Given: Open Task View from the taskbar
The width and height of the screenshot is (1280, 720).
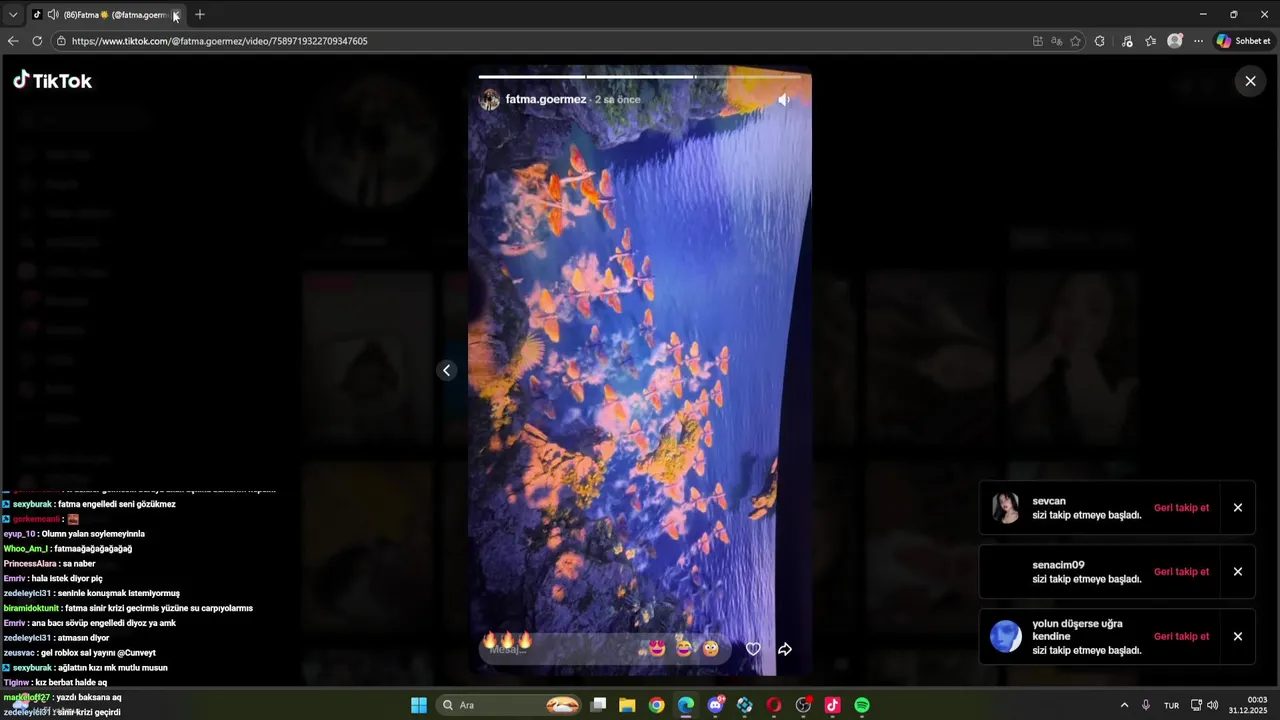Looking at the screenshot, I should point(598,705).
